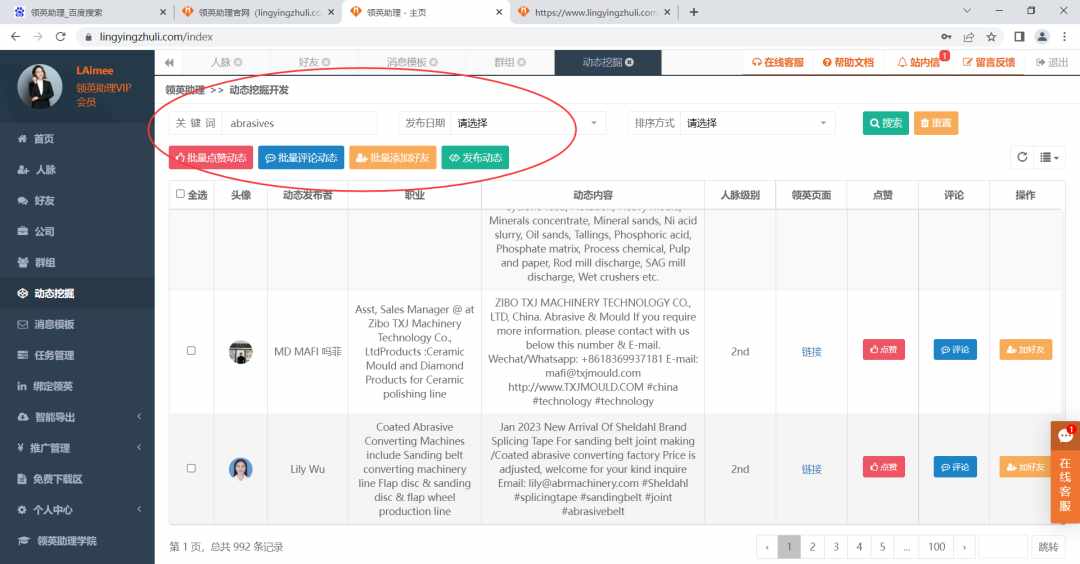Tick the 全选 select-all checkbox
The height and width of the screenshot is (564, 1080).
[180, 194]
